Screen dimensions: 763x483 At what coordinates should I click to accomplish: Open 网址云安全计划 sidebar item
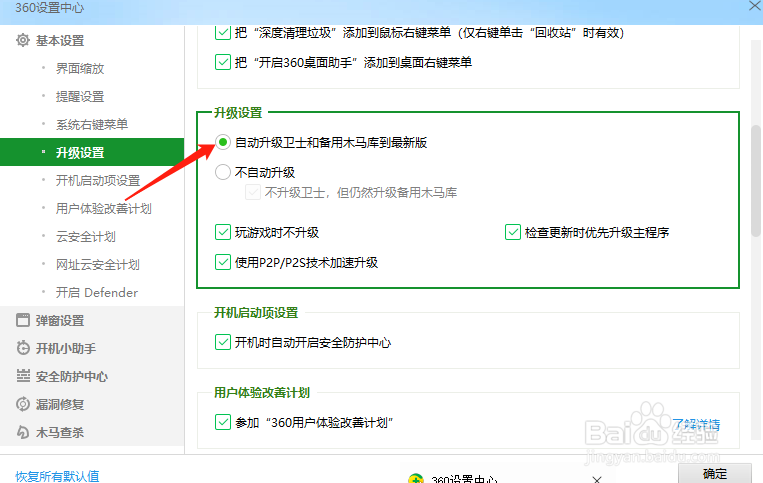(97, 264)
